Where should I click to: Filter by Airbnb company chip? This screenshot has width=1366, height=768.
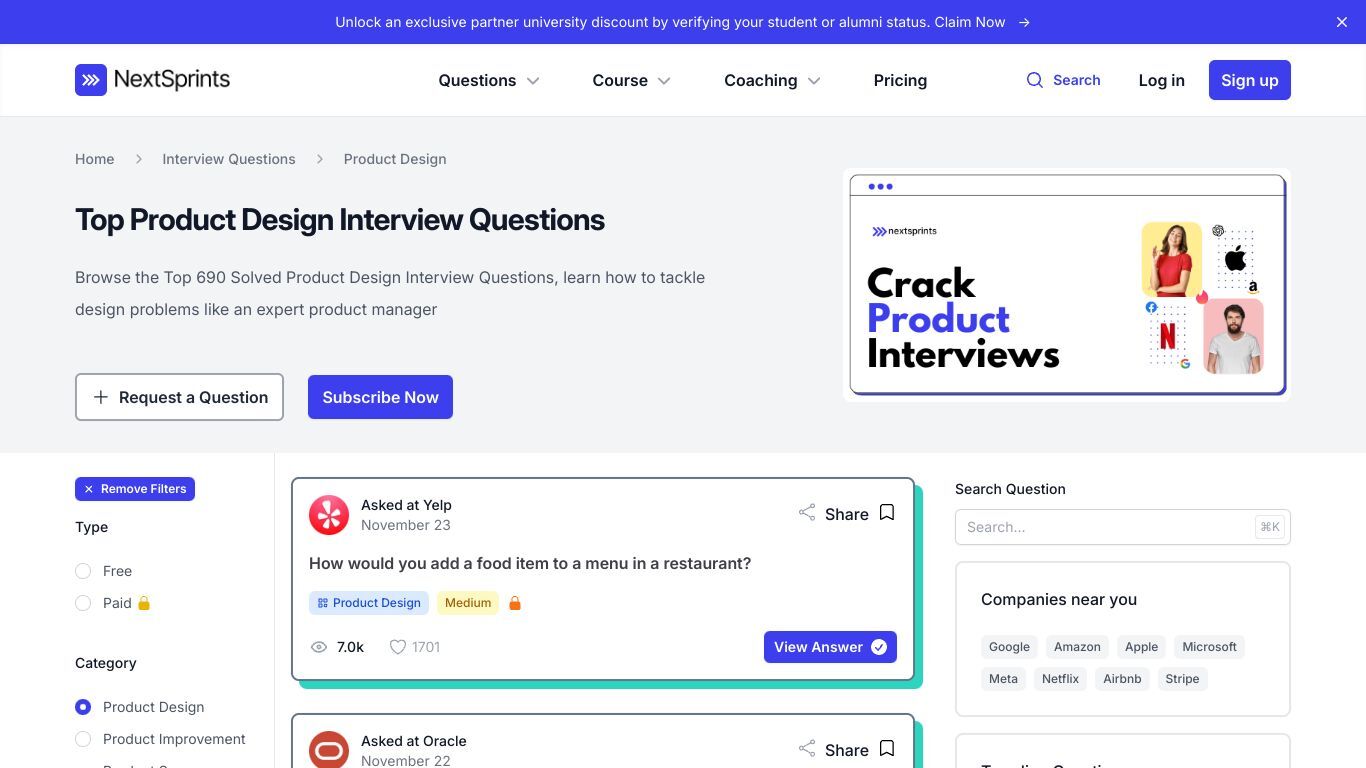[x=1122, y=679]
